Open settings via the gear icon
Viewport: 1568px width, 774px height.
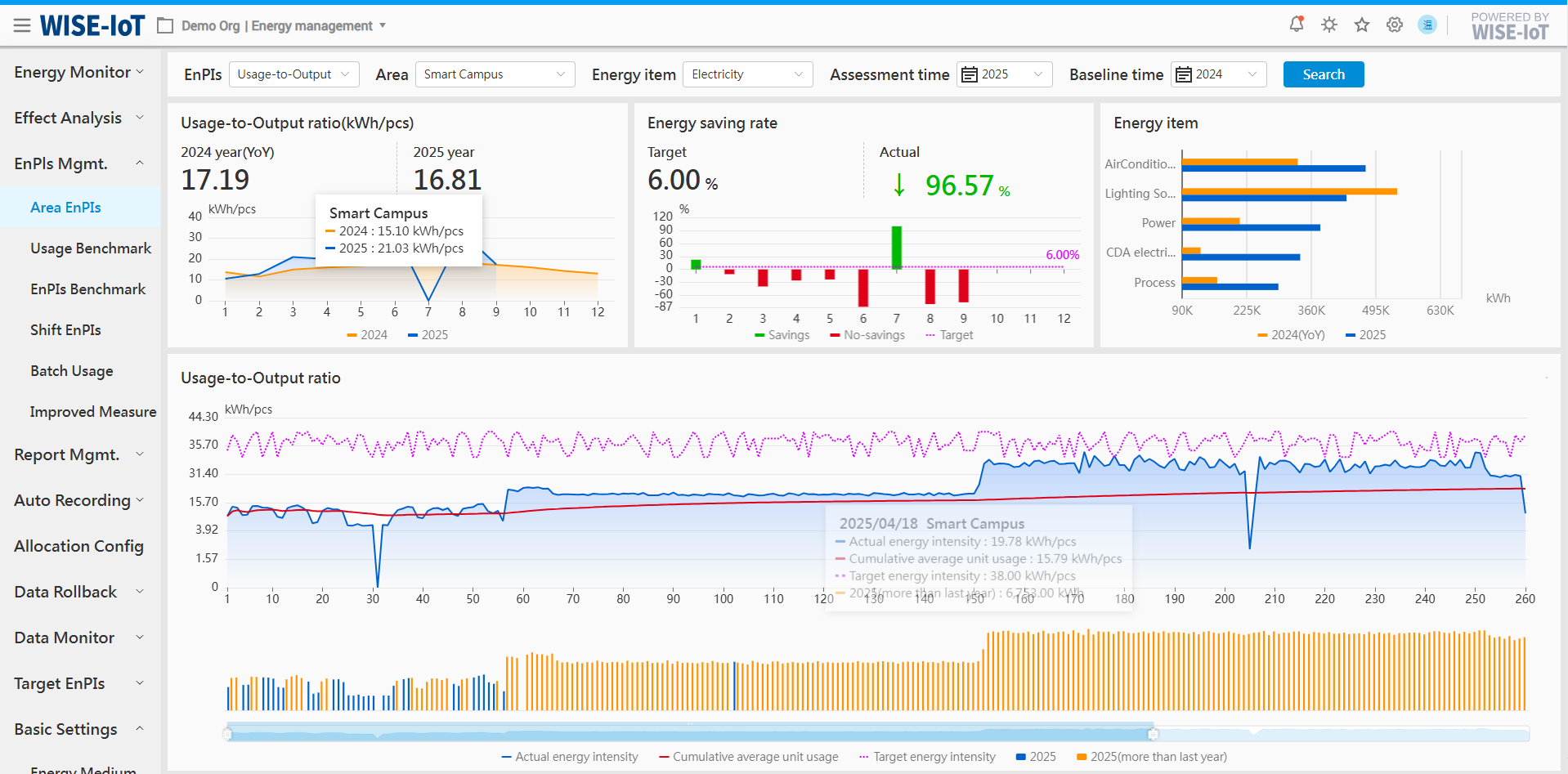pyautogui.click(x=1395, y=25)
